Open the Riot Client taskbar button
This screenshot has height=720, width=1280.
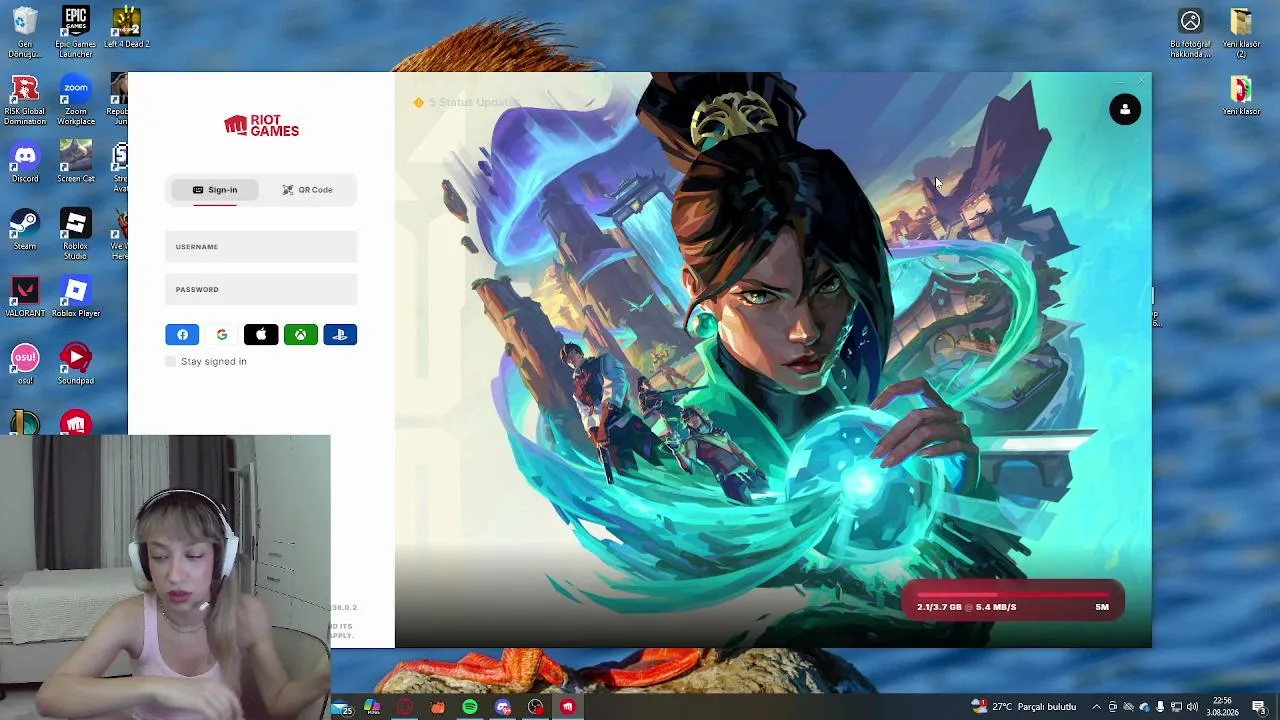coord(568,707)
